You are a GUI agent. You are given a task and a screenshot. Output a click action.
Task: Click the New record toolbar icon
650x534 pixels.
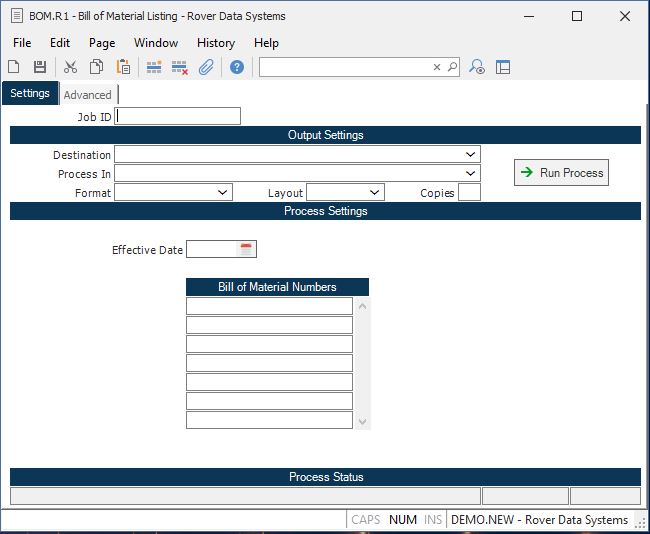point(14,67)
